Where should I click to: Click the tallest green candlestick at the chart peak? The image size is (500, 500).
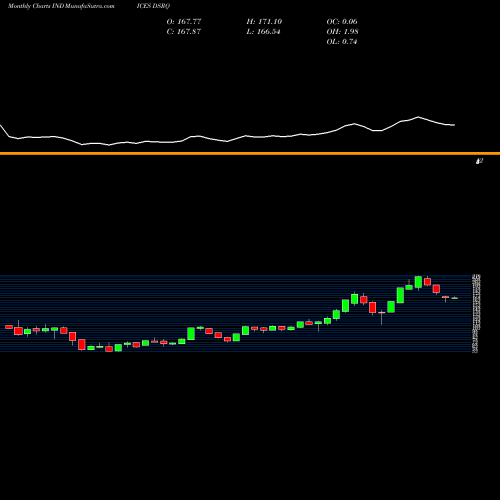(418, 282)
